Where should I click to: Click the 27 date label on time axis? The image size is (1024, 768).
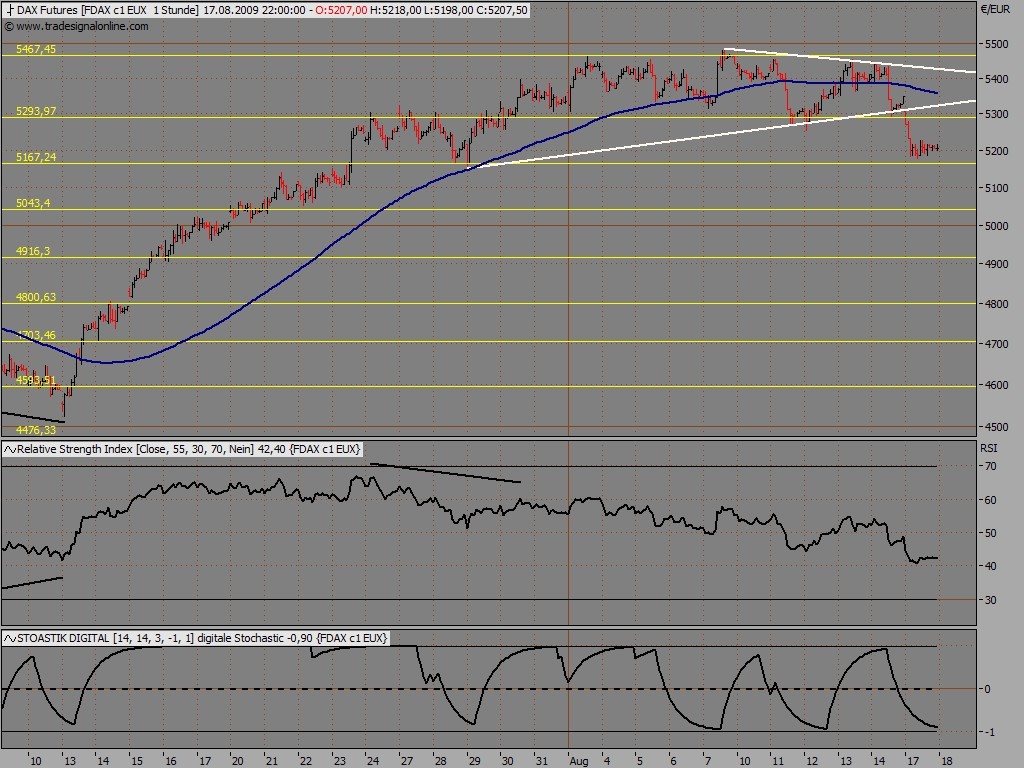coord(407,761)
